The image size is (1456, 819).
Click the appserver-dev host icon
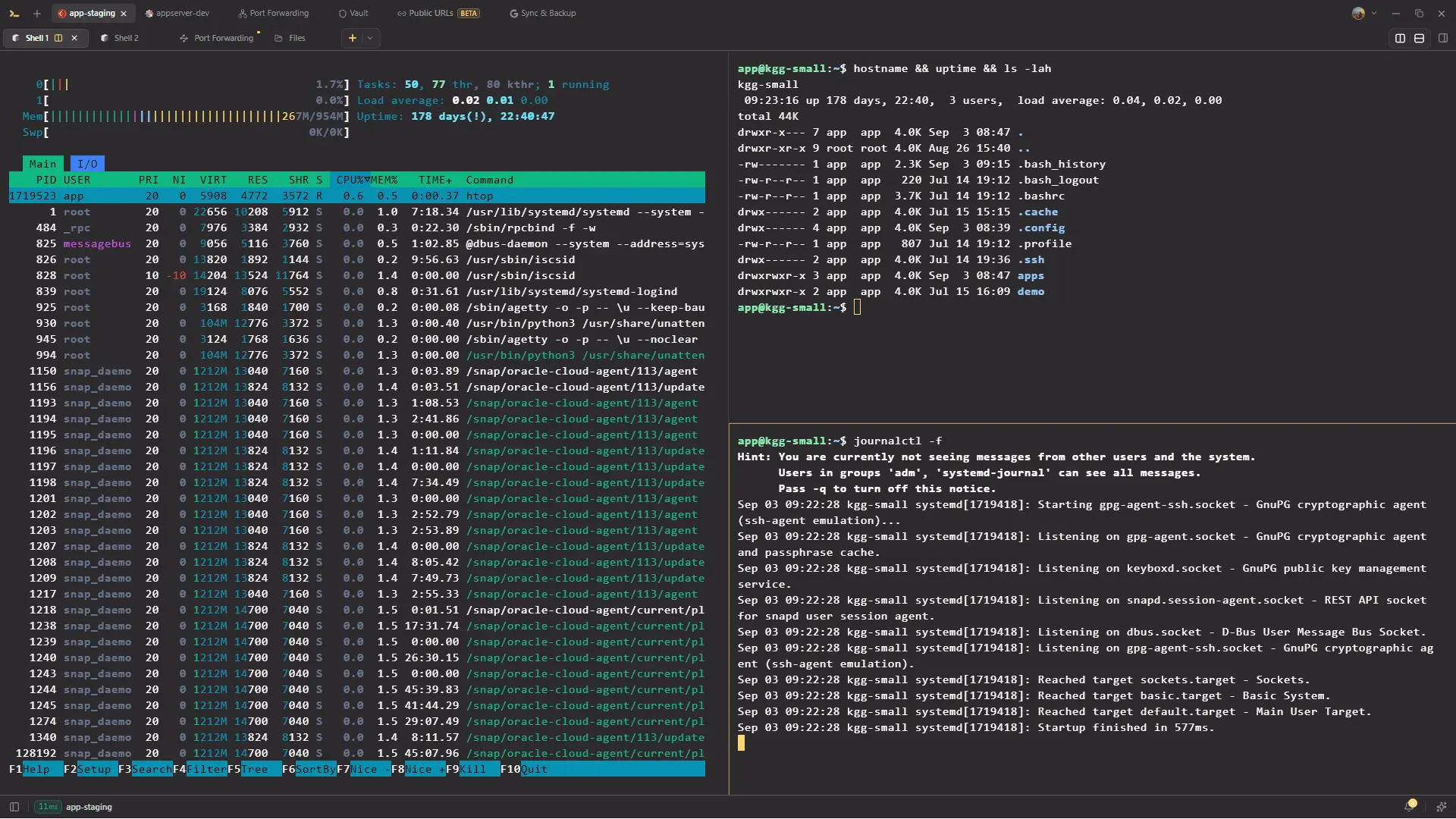coord(149,13)
